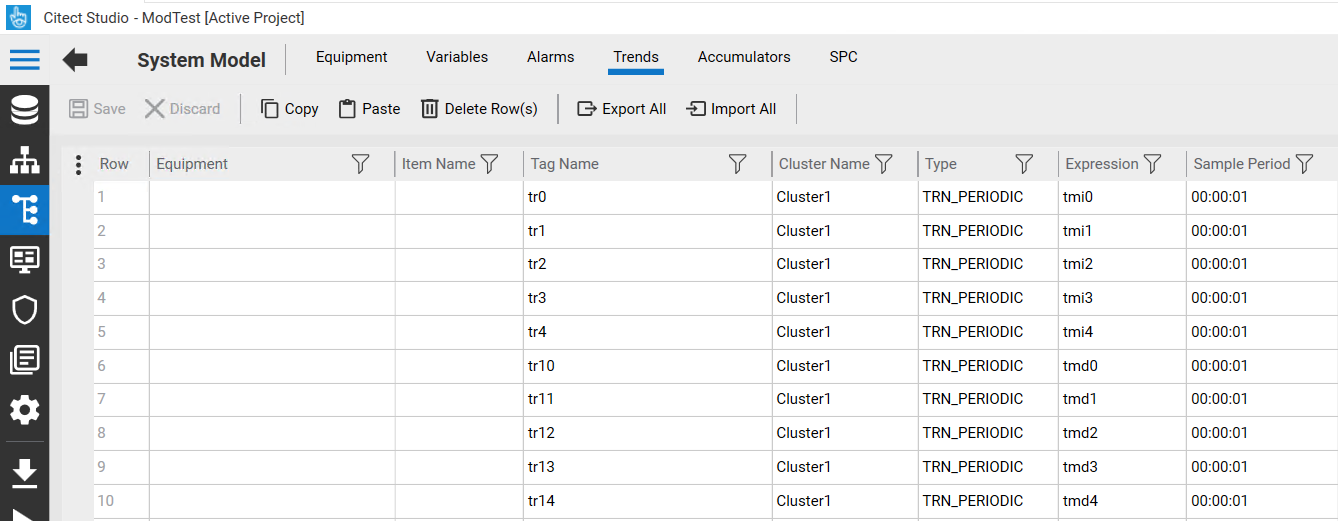The image size is (1338, 521).
Task: Filter the Cluster Name column
Action: 884,164
